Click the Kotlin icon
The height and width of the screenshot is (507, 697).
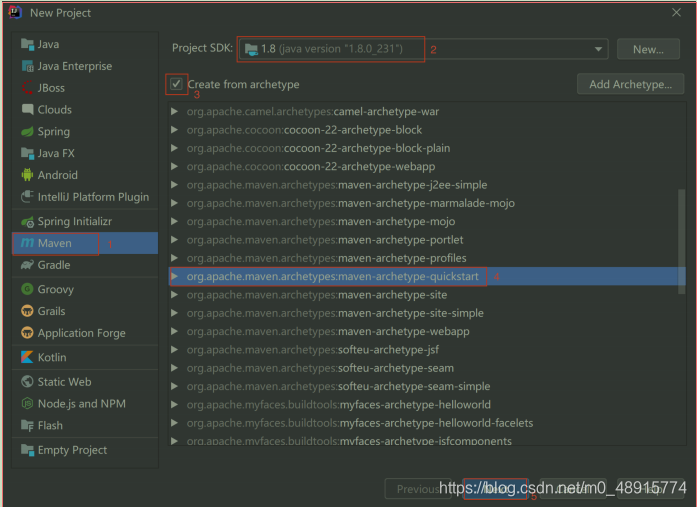[x=28, y=357]
